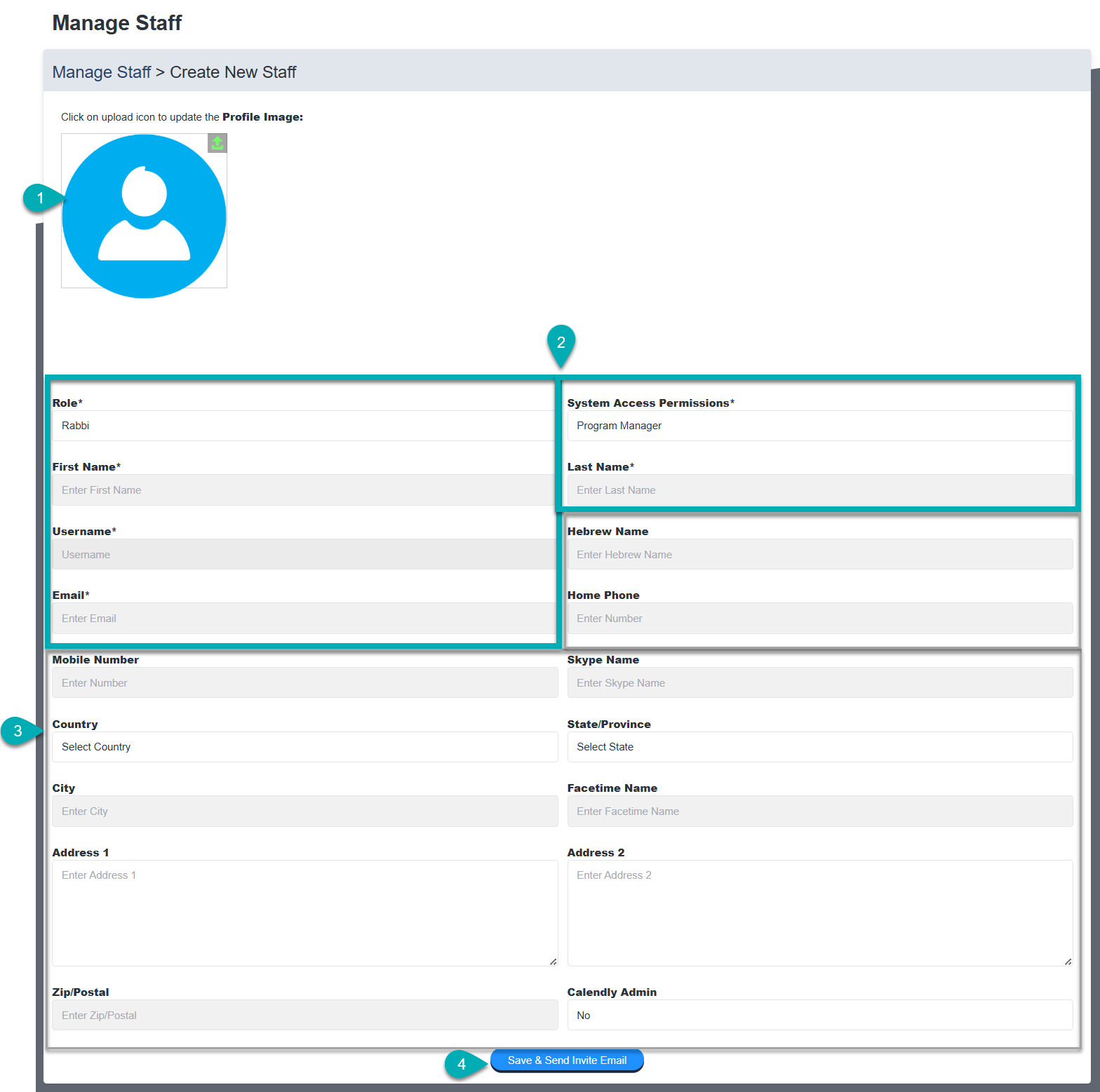Focus the Home Phone number field

click(x=819, y=619)
